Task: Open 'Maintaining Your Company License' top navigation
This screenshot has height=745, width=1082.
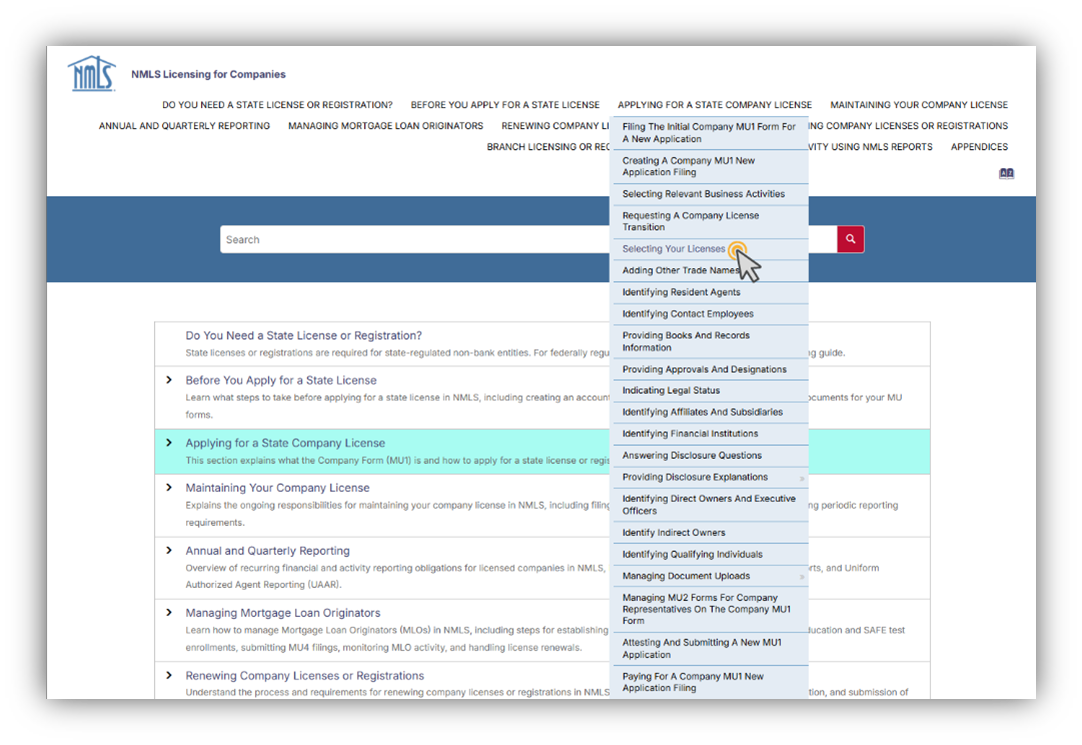Action: click(x=918, y=105)
